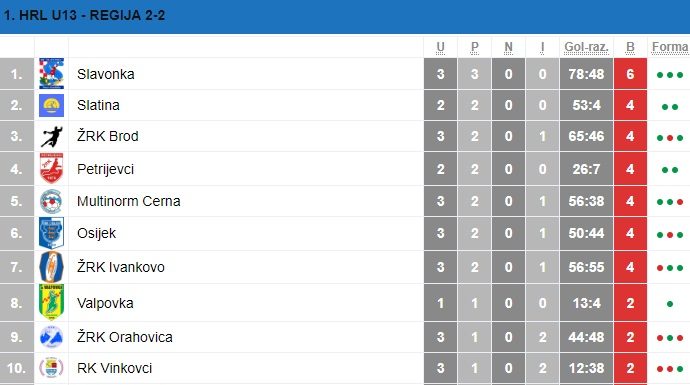
Task: Open the ŽRK Orahovica logo icon
Action: coord(51,337)
